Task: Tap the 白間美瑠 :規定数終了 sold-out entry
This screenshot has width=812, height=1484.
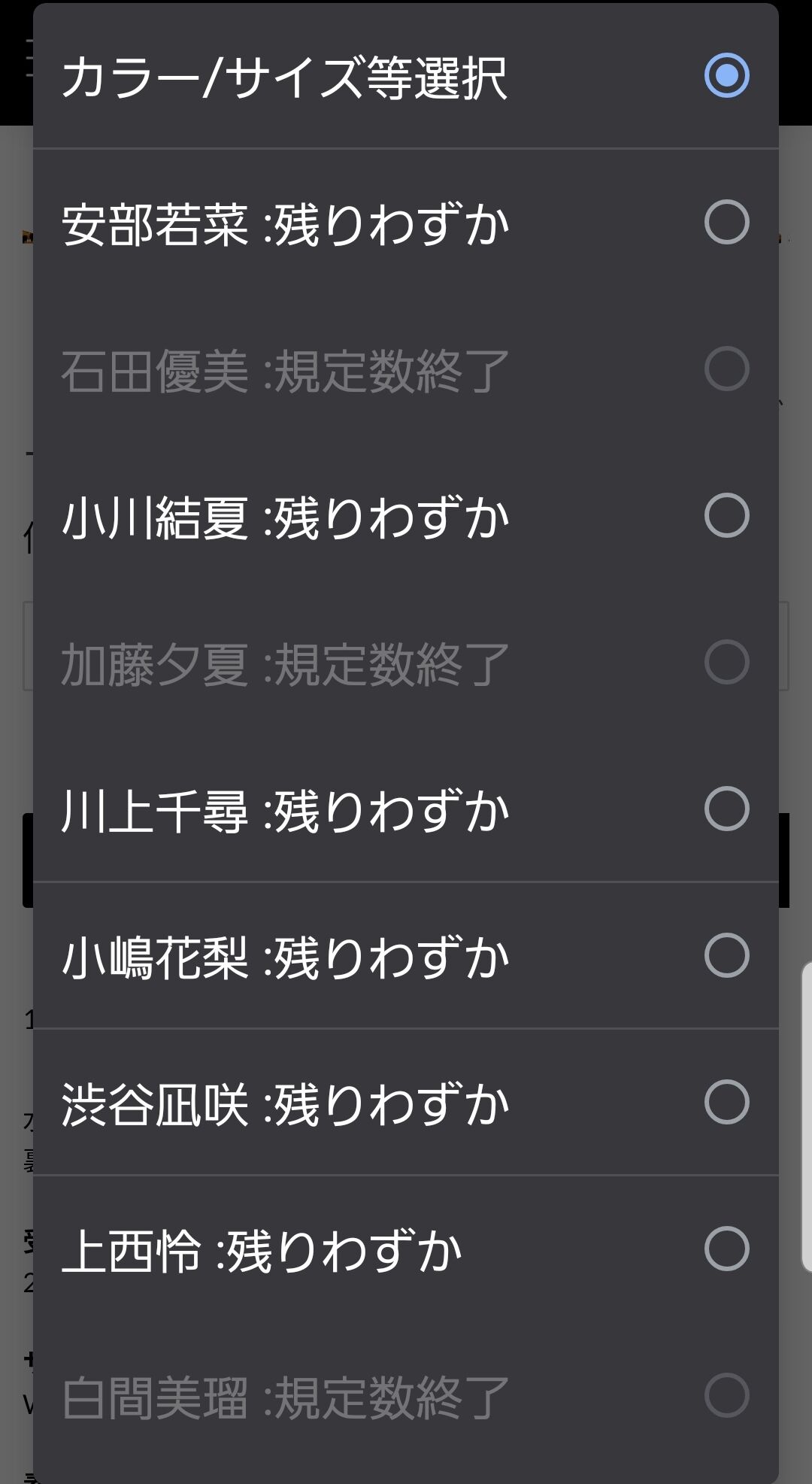Action: click(286, 1398)
